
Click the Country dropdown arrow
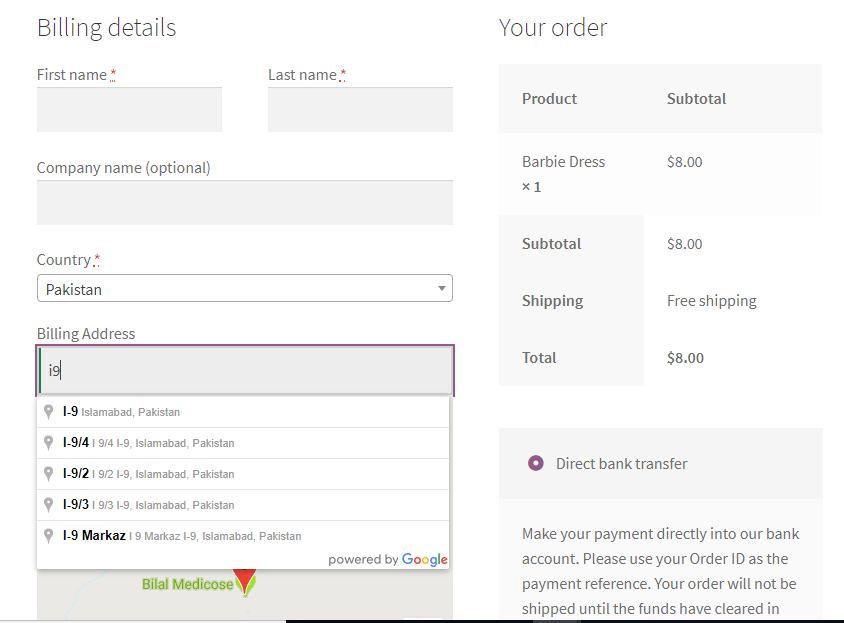pyautogui.click(x=441, y=288)
